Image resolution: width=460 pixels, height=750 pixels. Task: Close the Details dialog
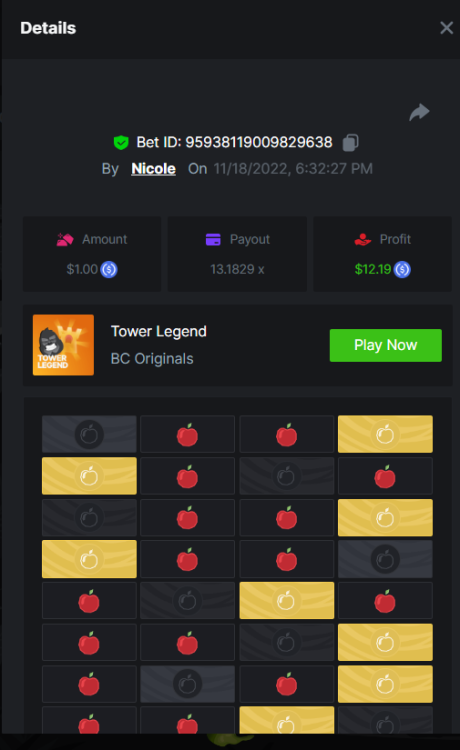click(446, 28)
